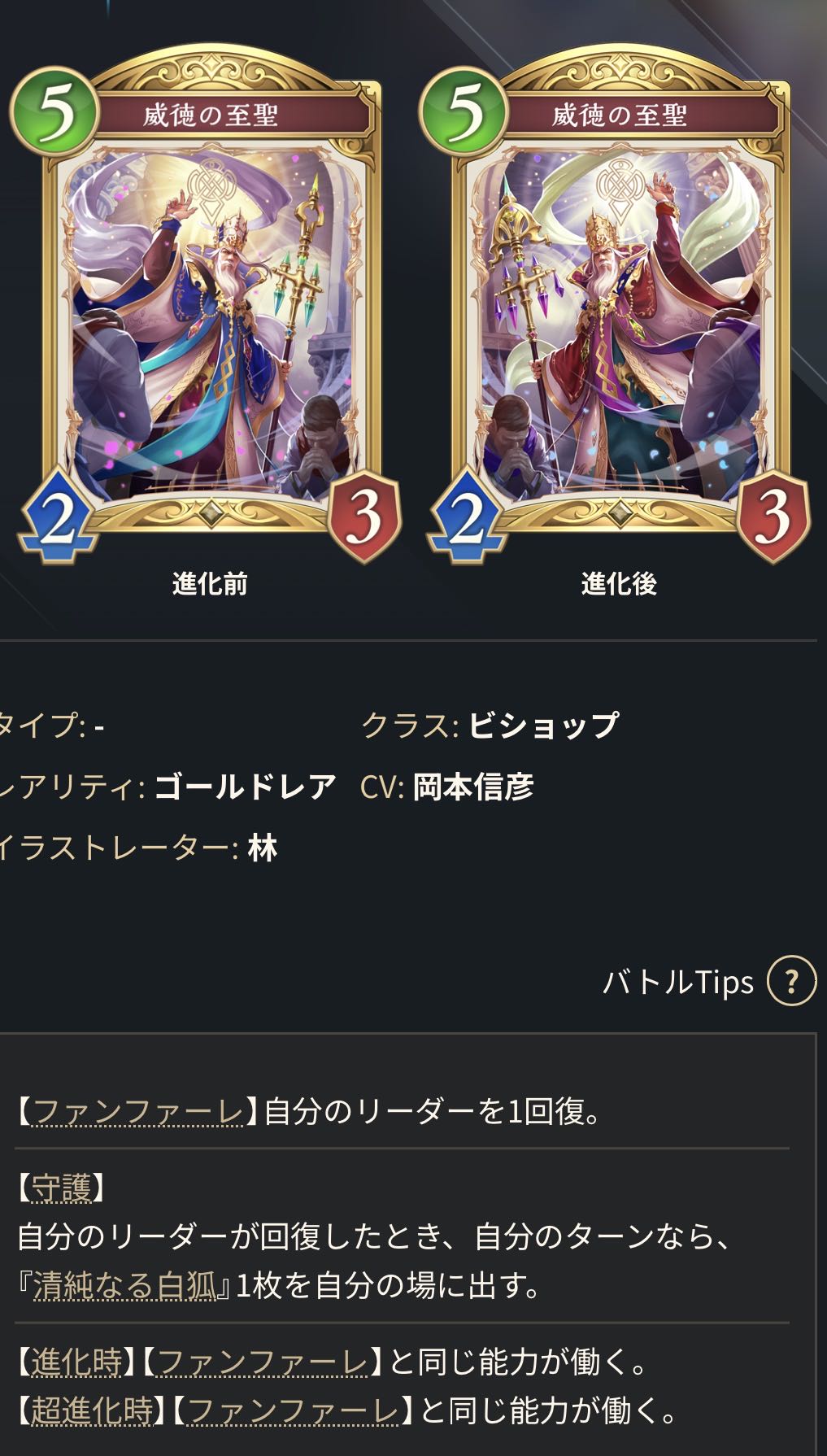Open the 超進化時 keyword link

click(92, 1411)
